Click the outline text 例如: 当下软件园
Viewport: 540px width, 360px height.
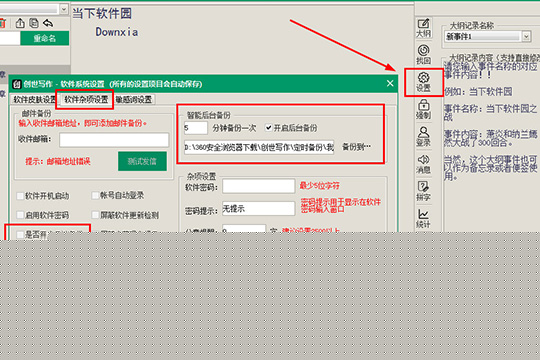(x=478, y=92)
